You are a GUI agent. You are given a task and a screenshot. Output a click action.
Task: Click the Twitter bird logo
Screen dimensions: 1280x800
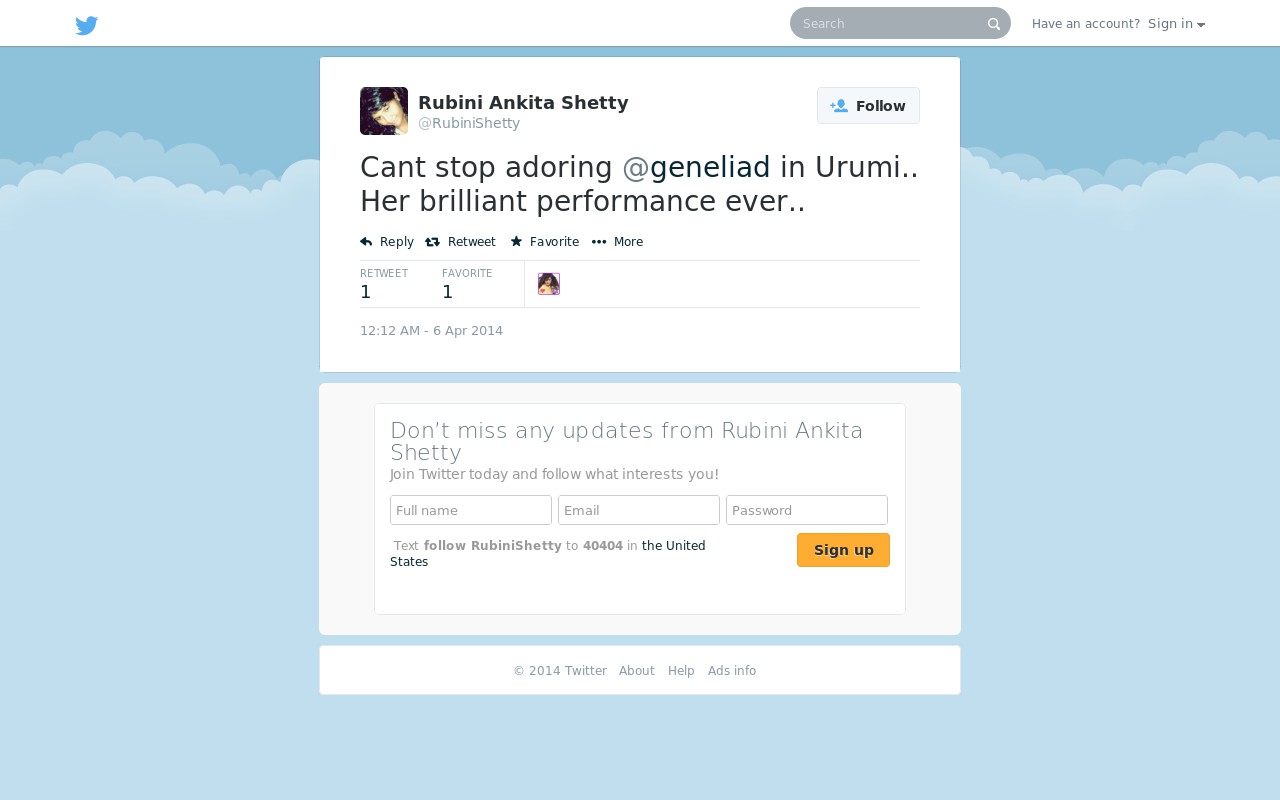pyautogui.click(x=87, y=26)
